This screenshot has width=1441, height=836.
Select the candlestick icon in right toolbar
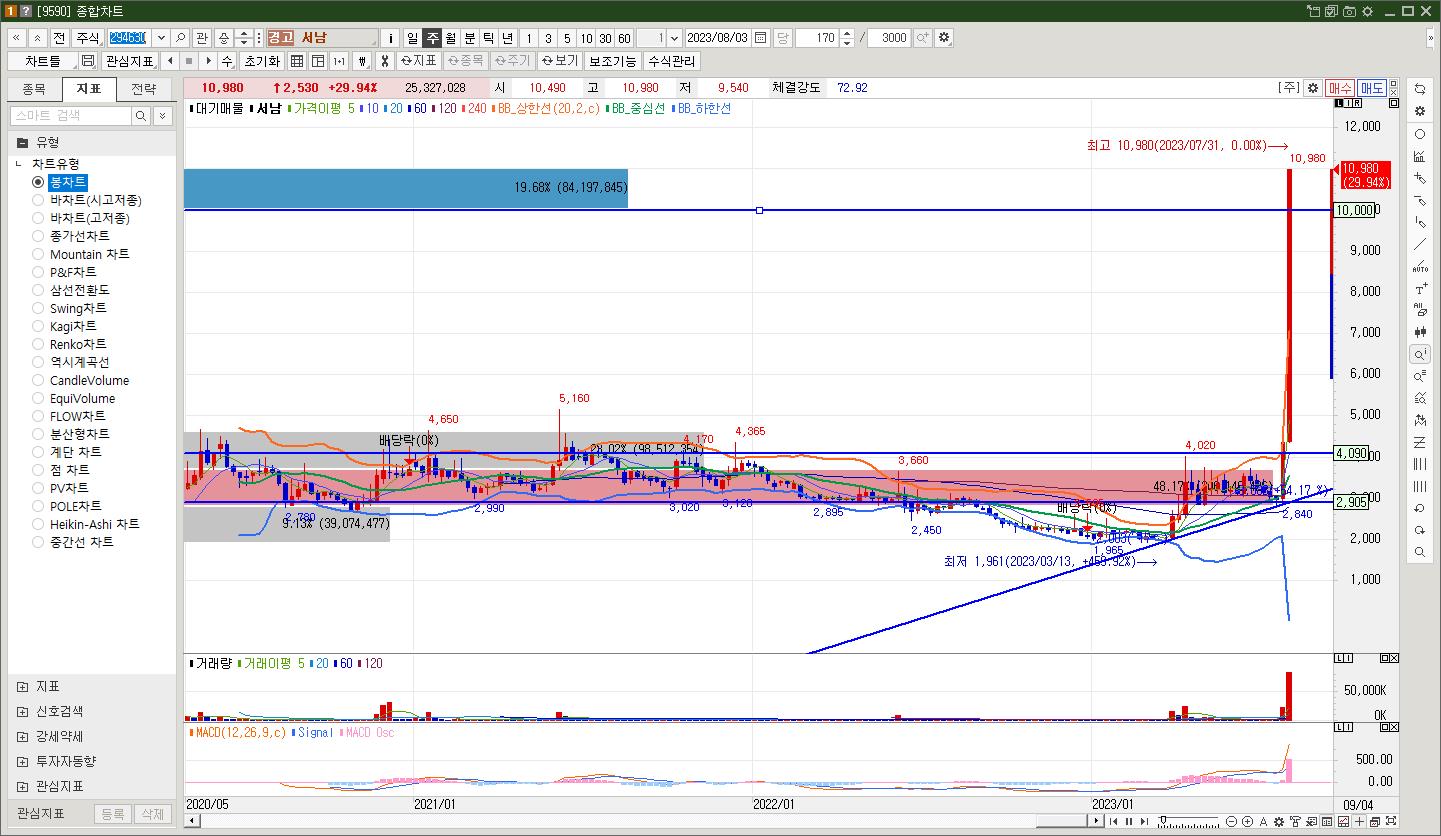(x=1420, y=332)
